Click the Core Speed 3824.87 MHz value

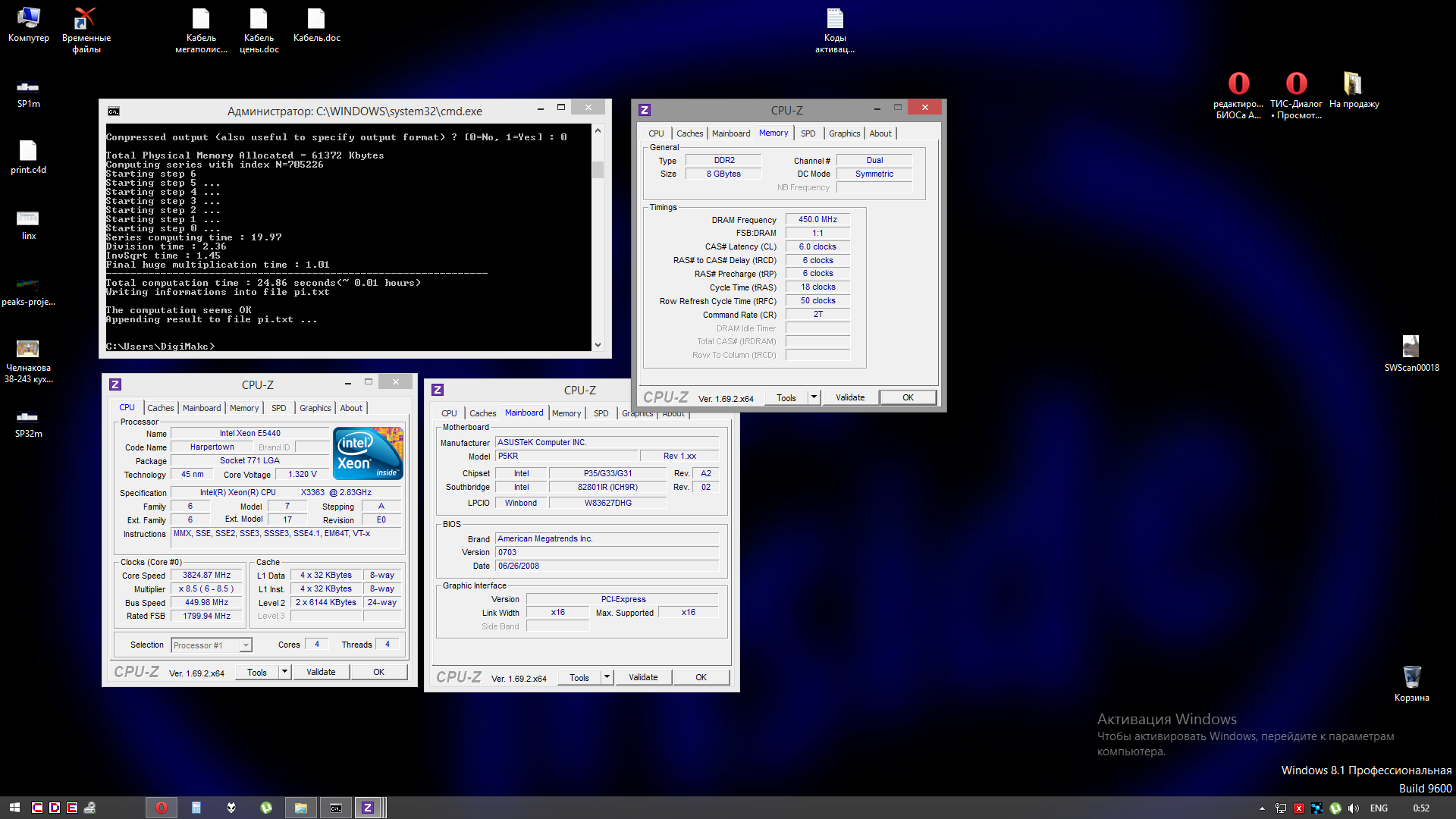(x=206, y=576)
